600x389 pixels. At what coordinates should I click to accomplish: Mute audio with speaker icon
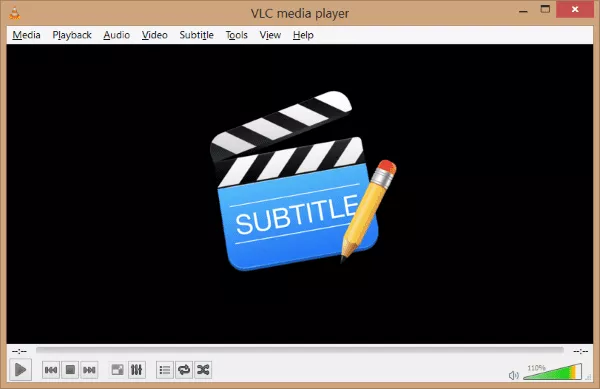pyautogui.click(x=514, y=375)
